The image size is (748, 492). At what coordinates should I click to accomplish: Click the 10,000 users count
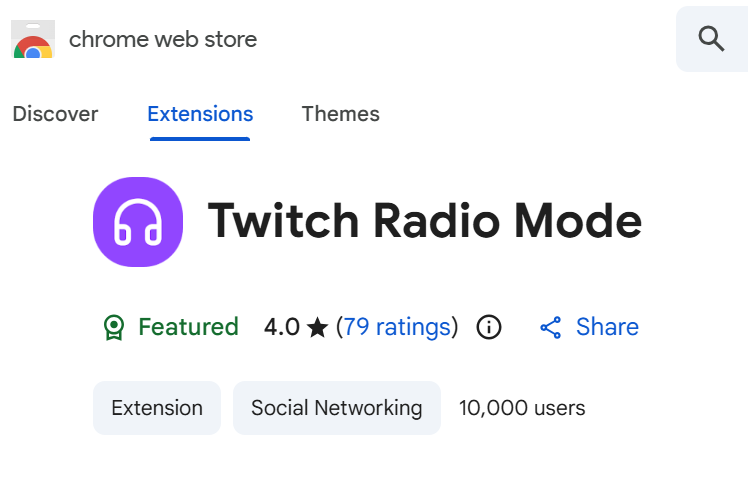click(x=522, y=408)
